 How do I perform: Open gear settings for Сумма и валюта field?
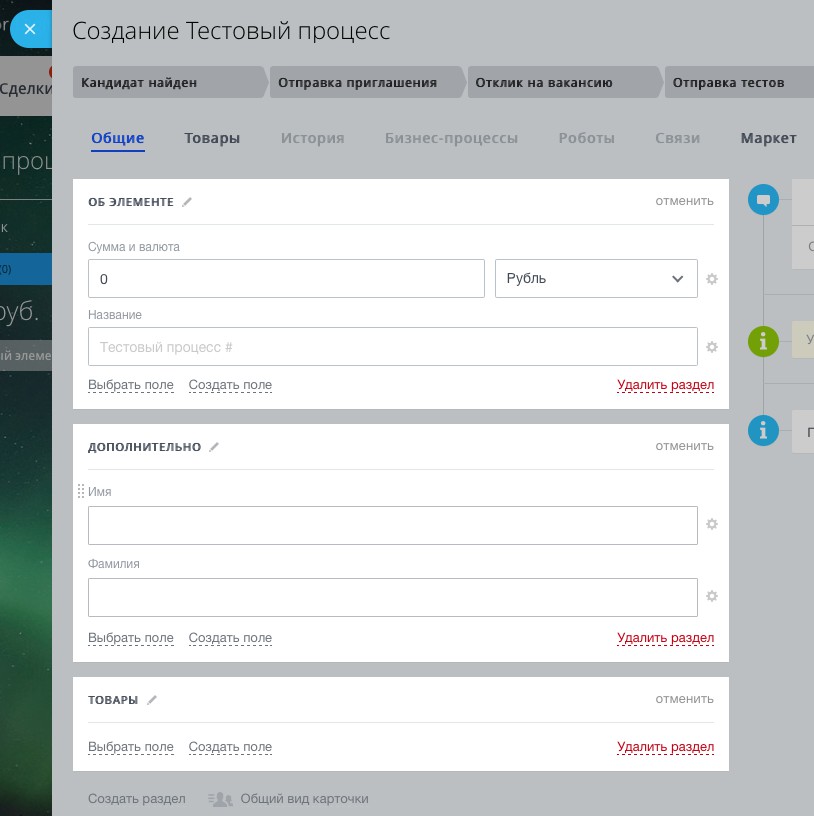point(712,279)
